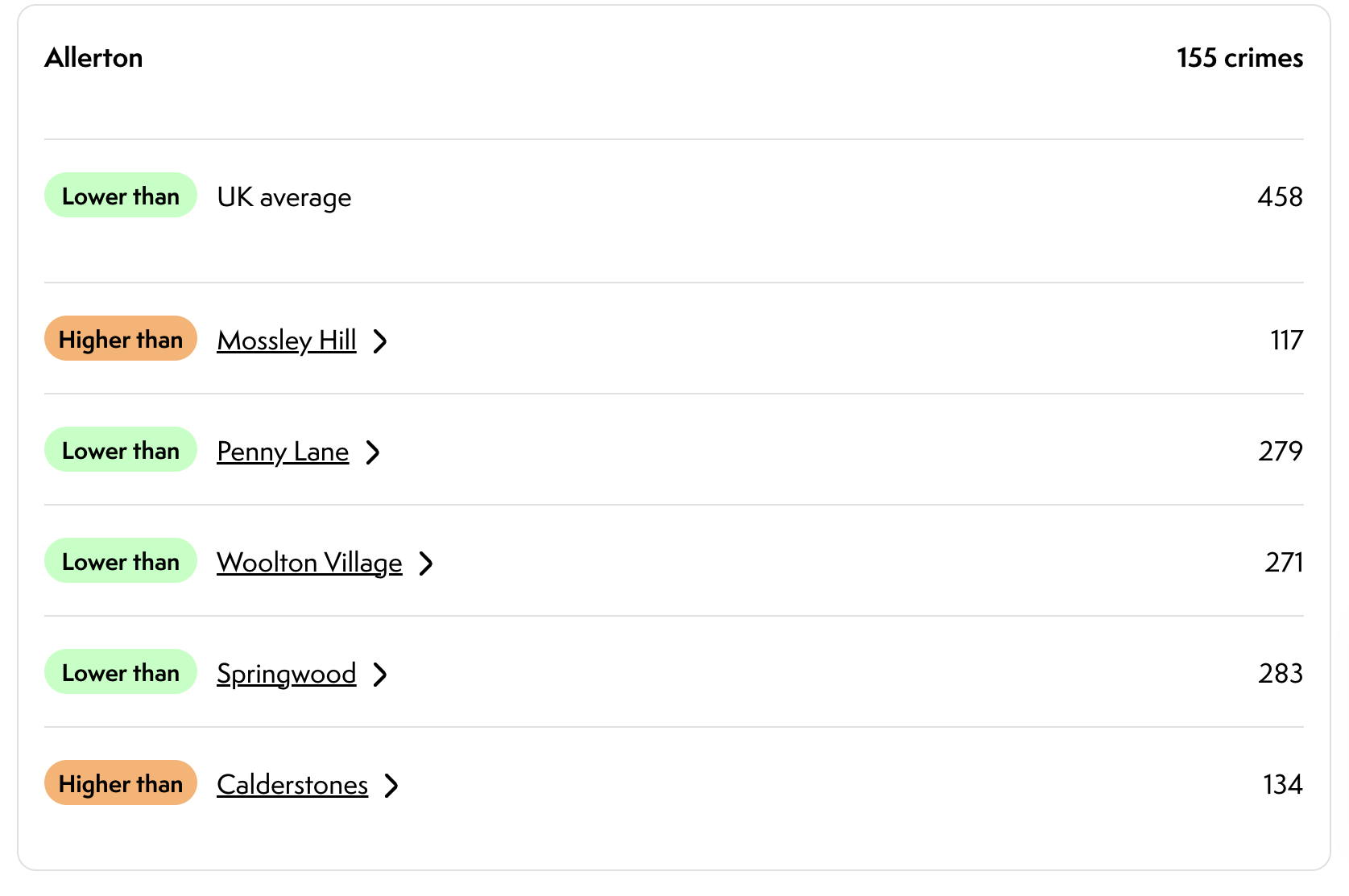
Task: Open the Penny Lane area link
Action: 283,452
